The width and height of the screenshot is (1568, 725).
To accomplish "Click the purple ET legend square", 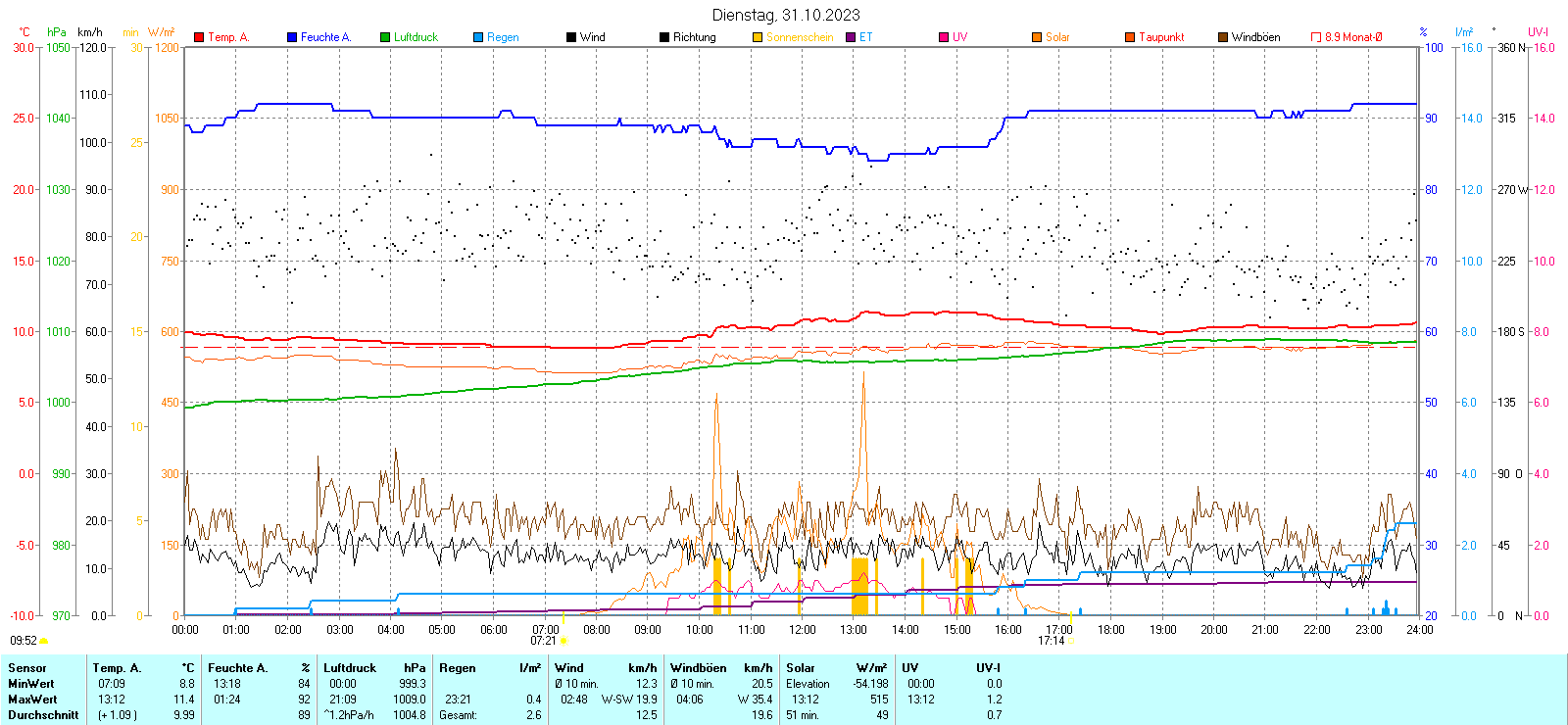I will tap(851, 37).
